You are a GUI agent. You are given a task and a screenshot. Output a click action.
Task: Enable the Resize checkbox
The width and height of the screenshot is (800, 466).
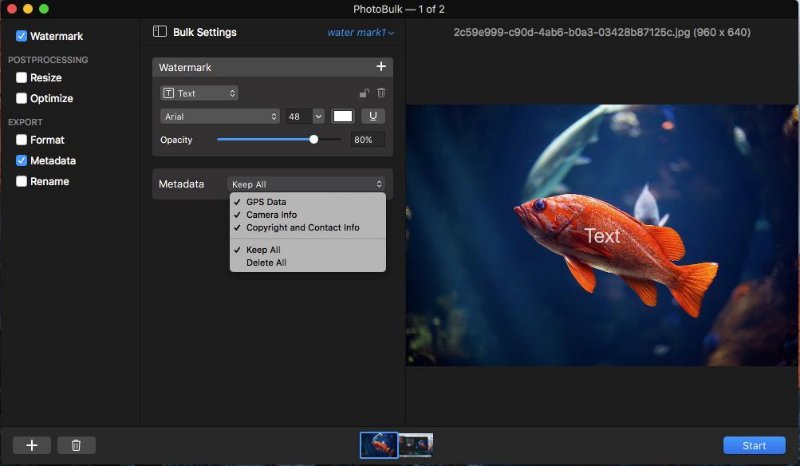[x=21, y=78]
